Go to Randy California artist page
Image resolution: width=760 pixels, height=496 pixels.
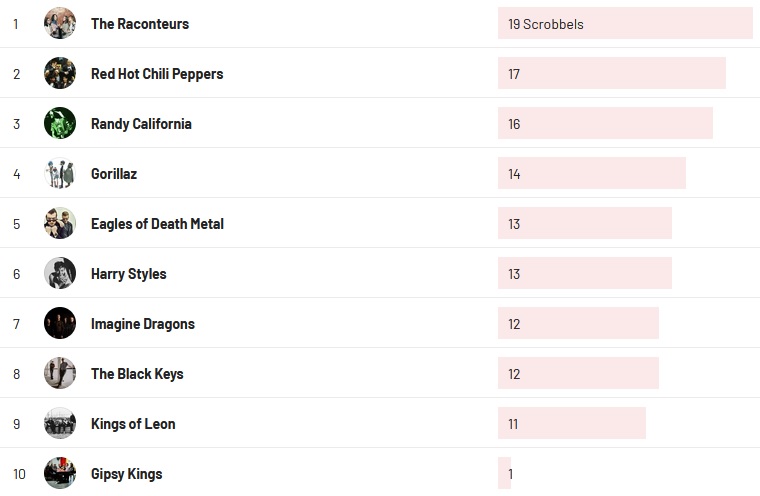tap(141, 124)
